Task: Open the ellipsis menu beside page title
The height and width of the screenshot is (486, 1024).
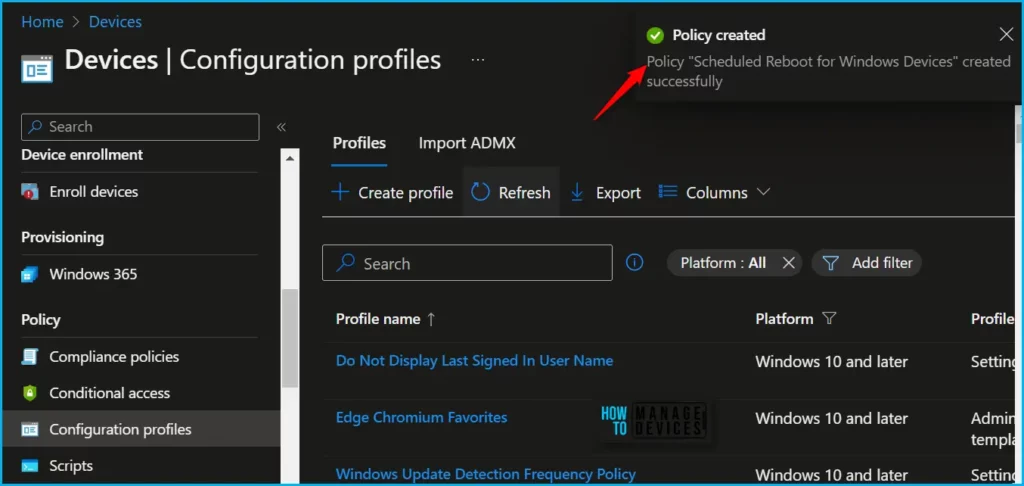Action: click(x=478, y=60)
